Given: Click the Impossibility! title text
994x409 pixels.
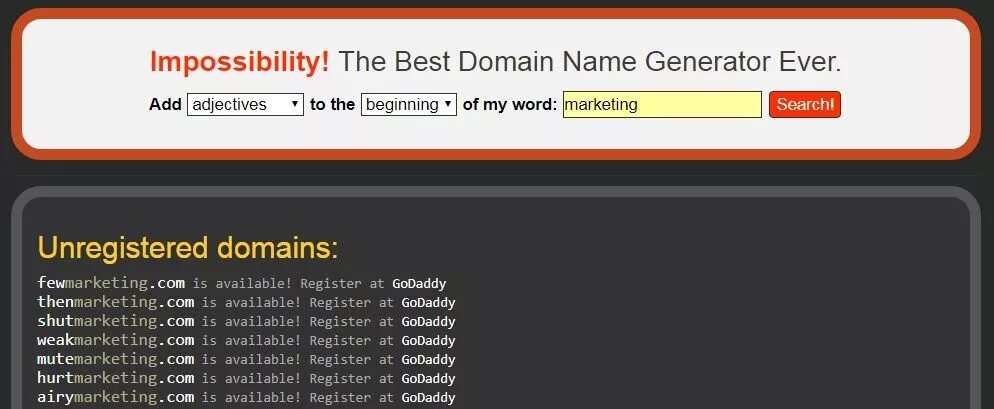Looking at the screenshot, I should click(240, 62).
